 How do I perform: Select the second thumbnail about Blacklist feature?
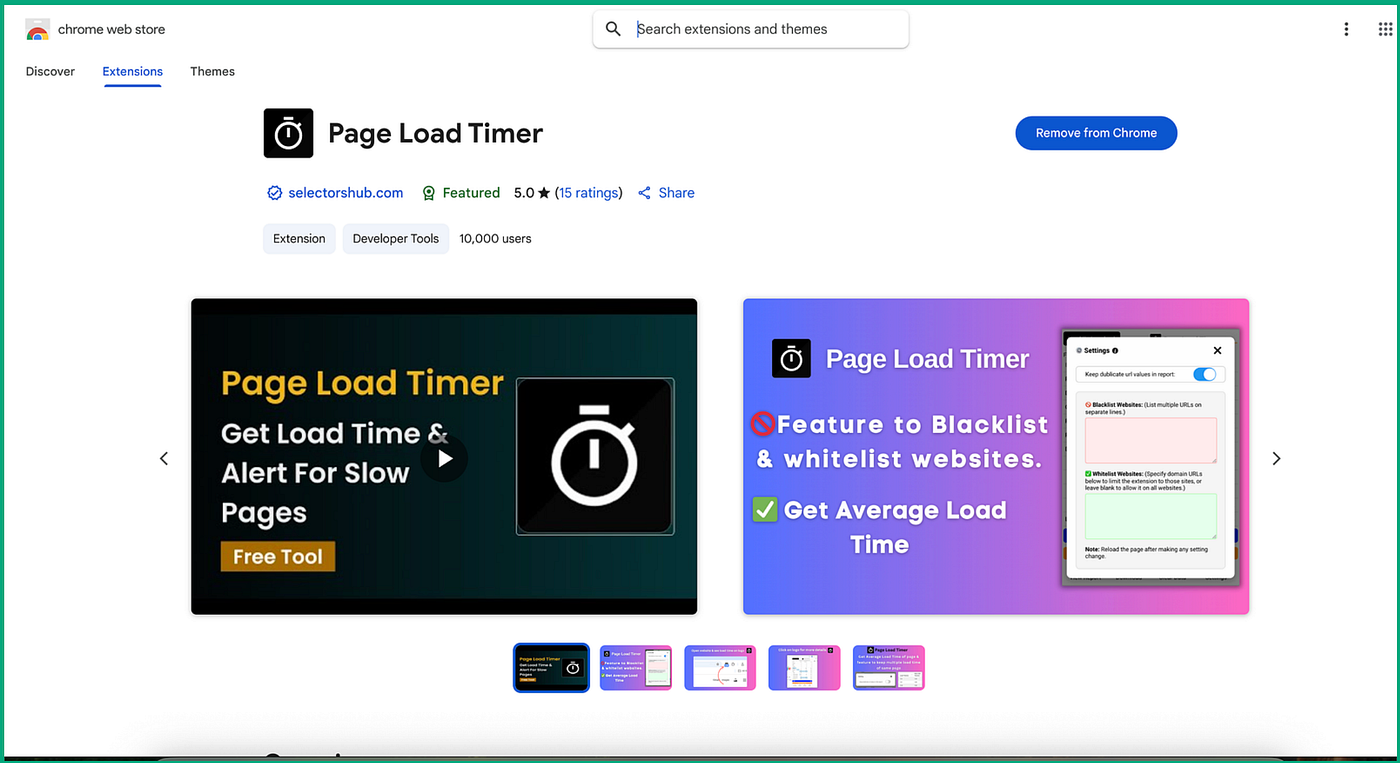coord(636,667)
